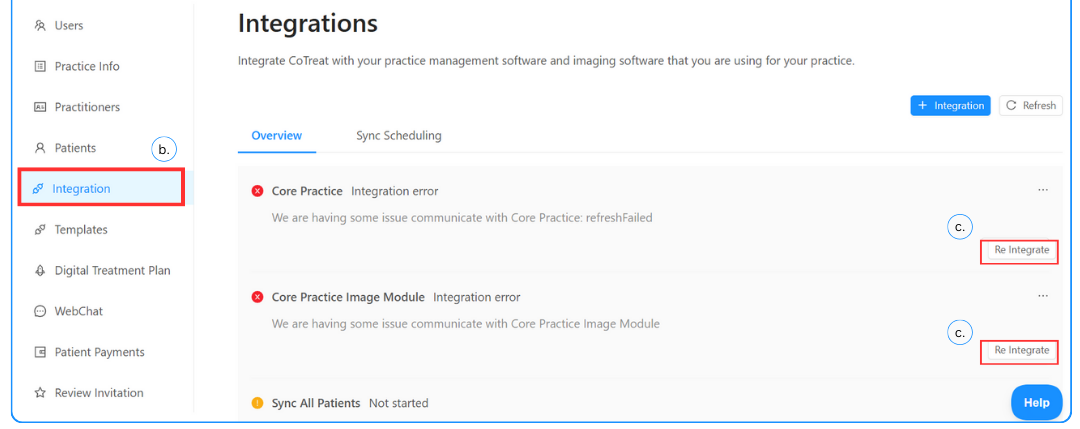Click the 'Integrate CoTreat with your practice' description
Screen dimensions: 1080x429
click(x=546, y=61)
